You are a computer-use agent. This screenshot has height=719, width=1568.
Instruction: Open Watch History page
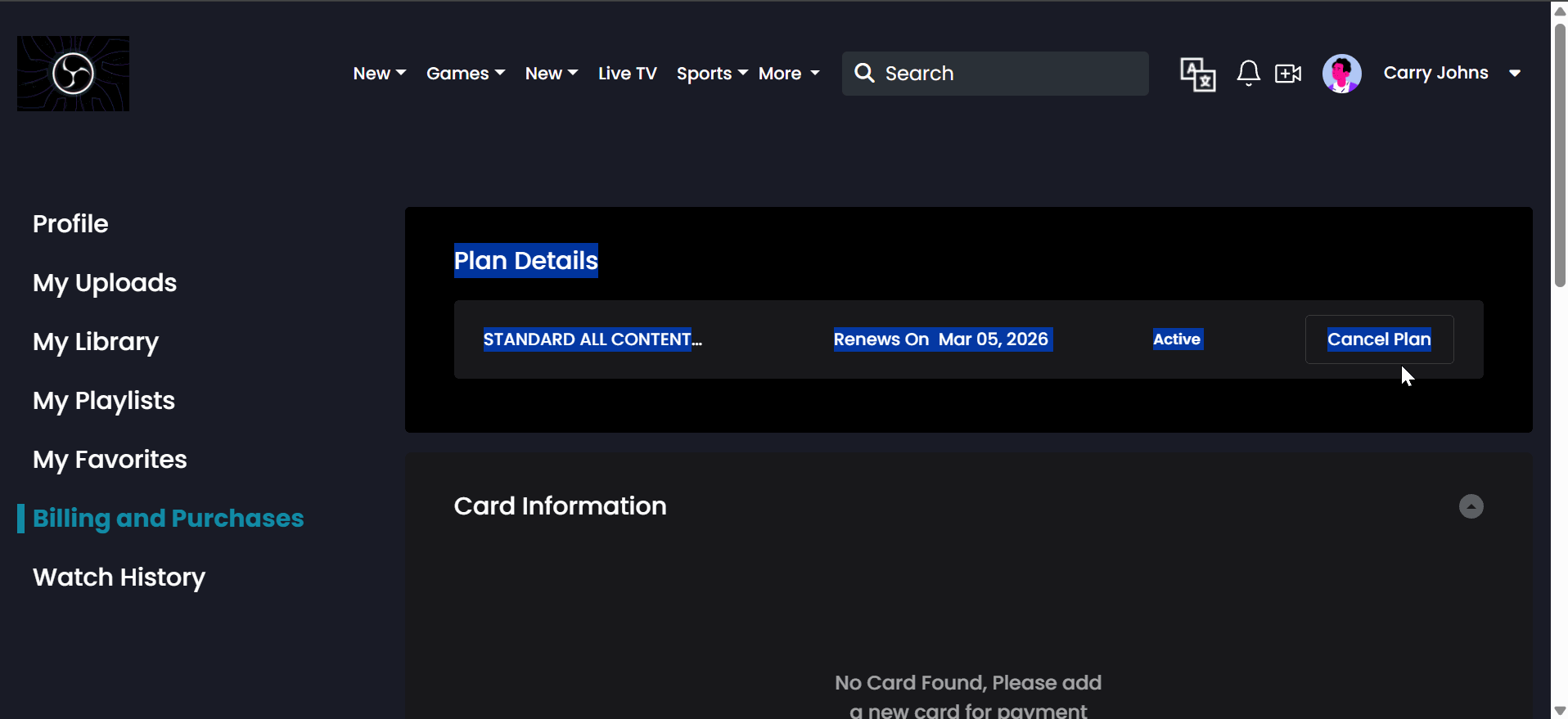point(119,577)
